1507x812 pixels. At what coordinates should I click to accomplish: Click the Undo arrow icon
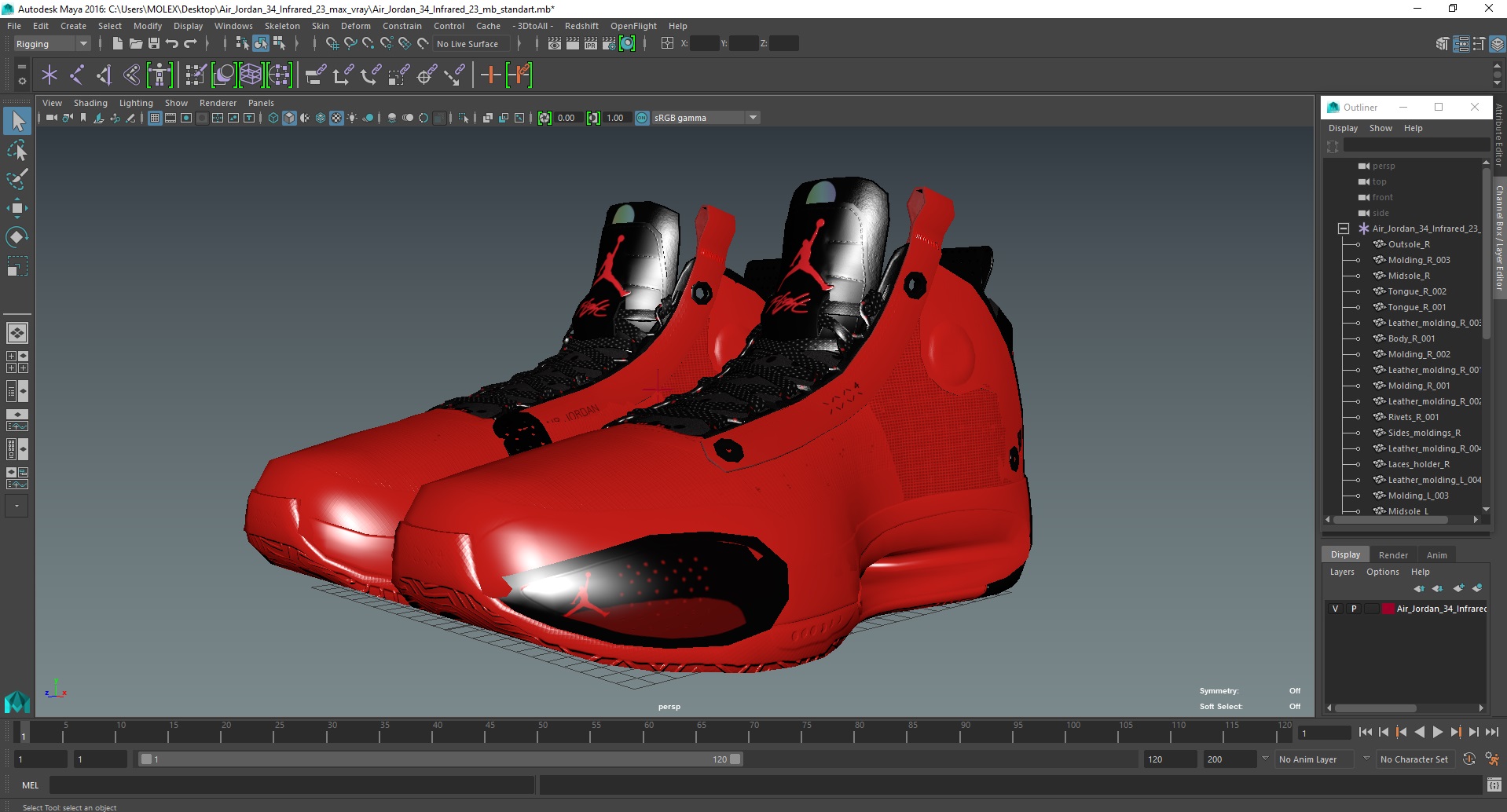171,44
